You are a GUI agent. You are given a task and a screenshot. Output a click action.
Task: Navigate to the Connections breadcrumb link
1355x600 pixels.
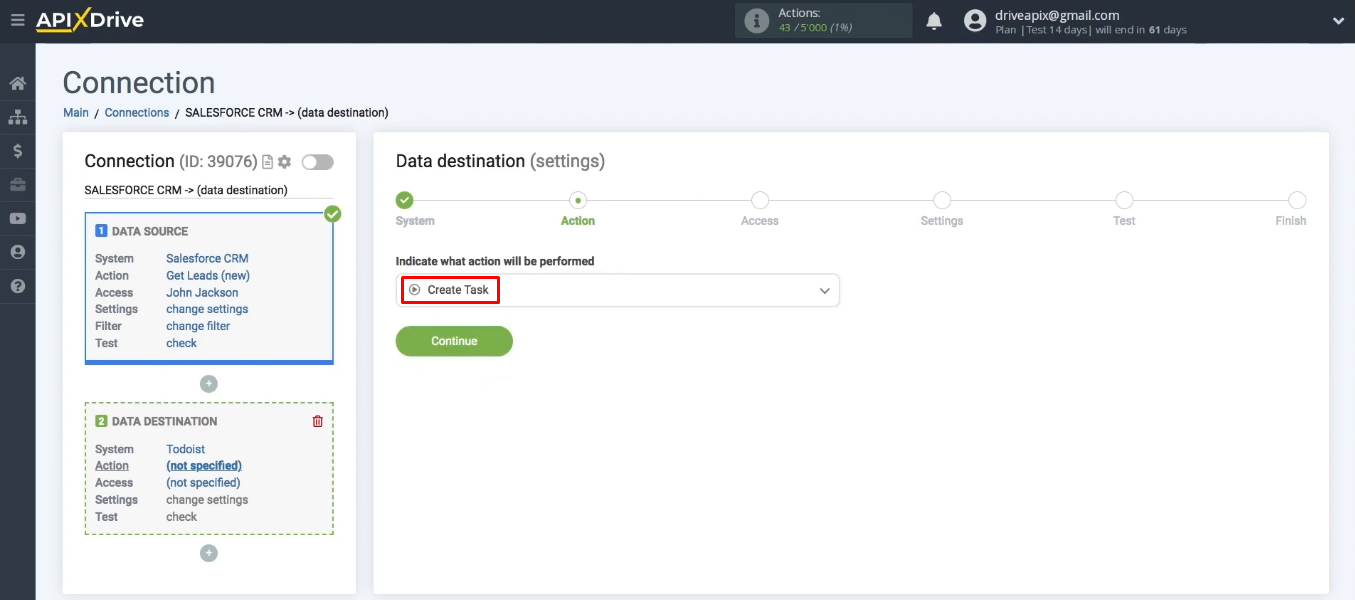coord(137,112)
